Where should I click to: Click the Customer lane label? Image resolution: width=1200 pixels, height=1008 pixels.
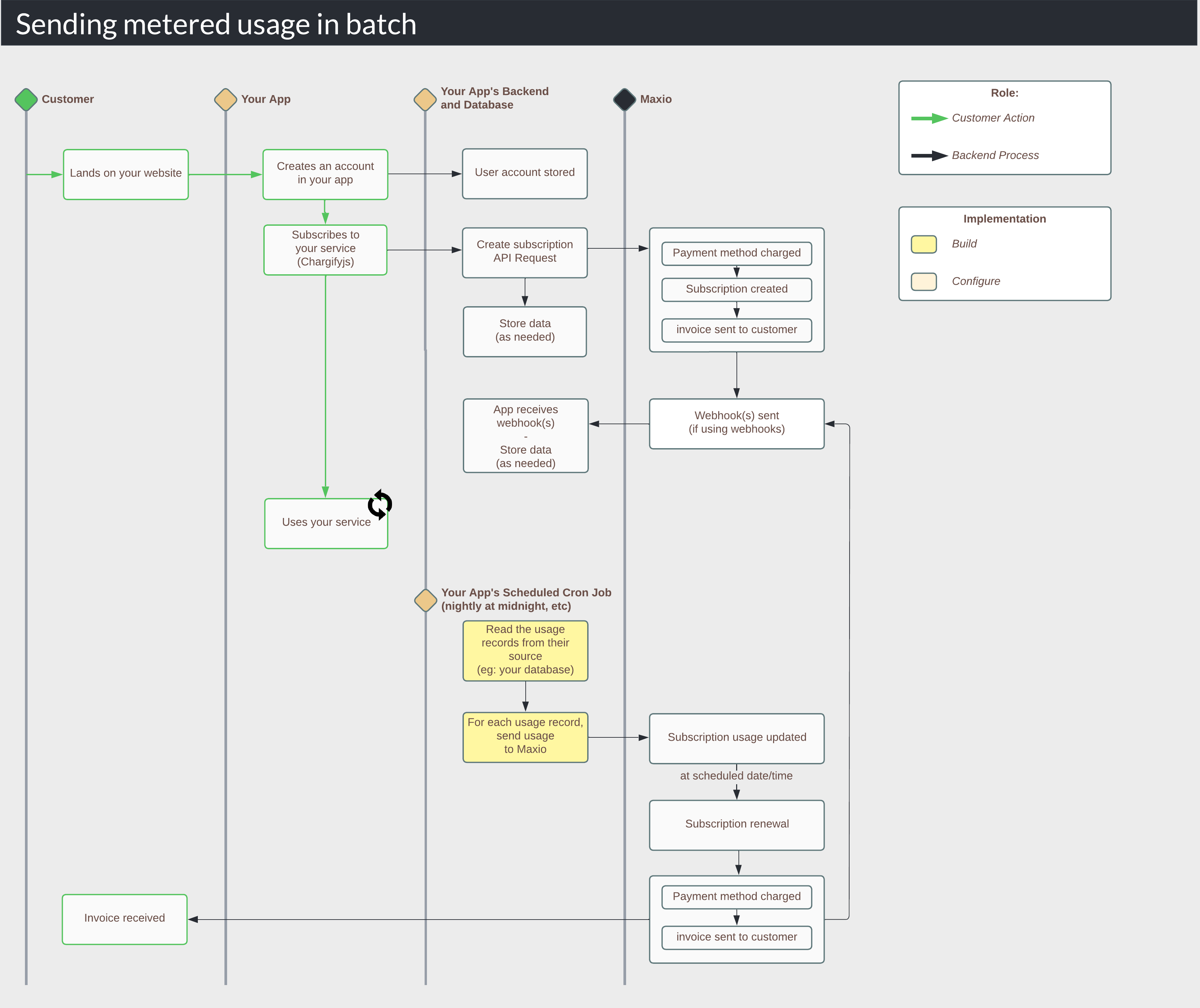tap(67, 99)
